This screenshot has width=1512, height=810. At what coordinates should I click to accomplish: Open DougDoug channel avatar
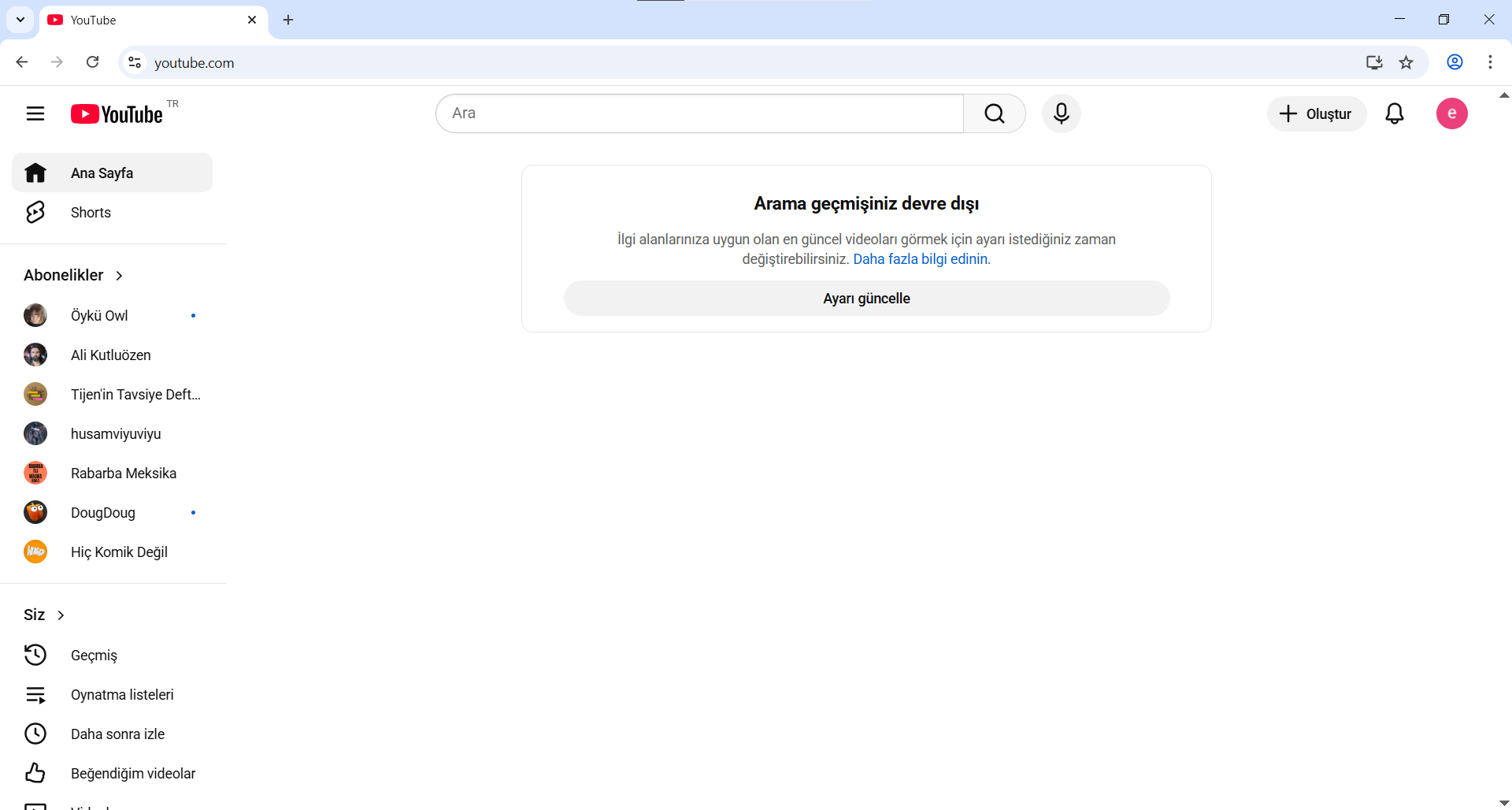tap(35, 512)
